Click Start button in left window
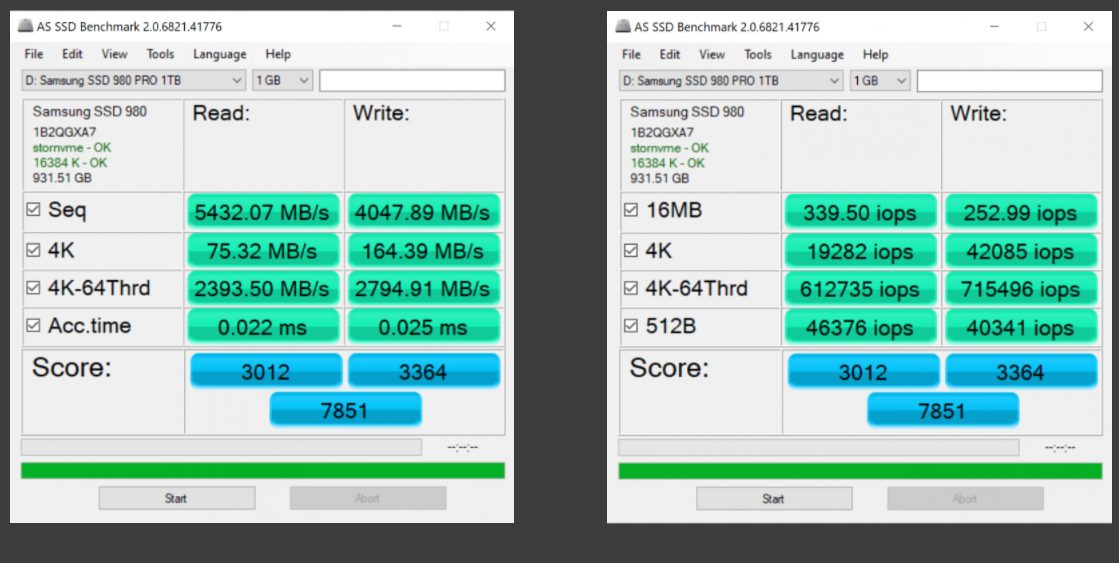The width and height of the screenshot is (1119, 563). [x=176, y=498]
